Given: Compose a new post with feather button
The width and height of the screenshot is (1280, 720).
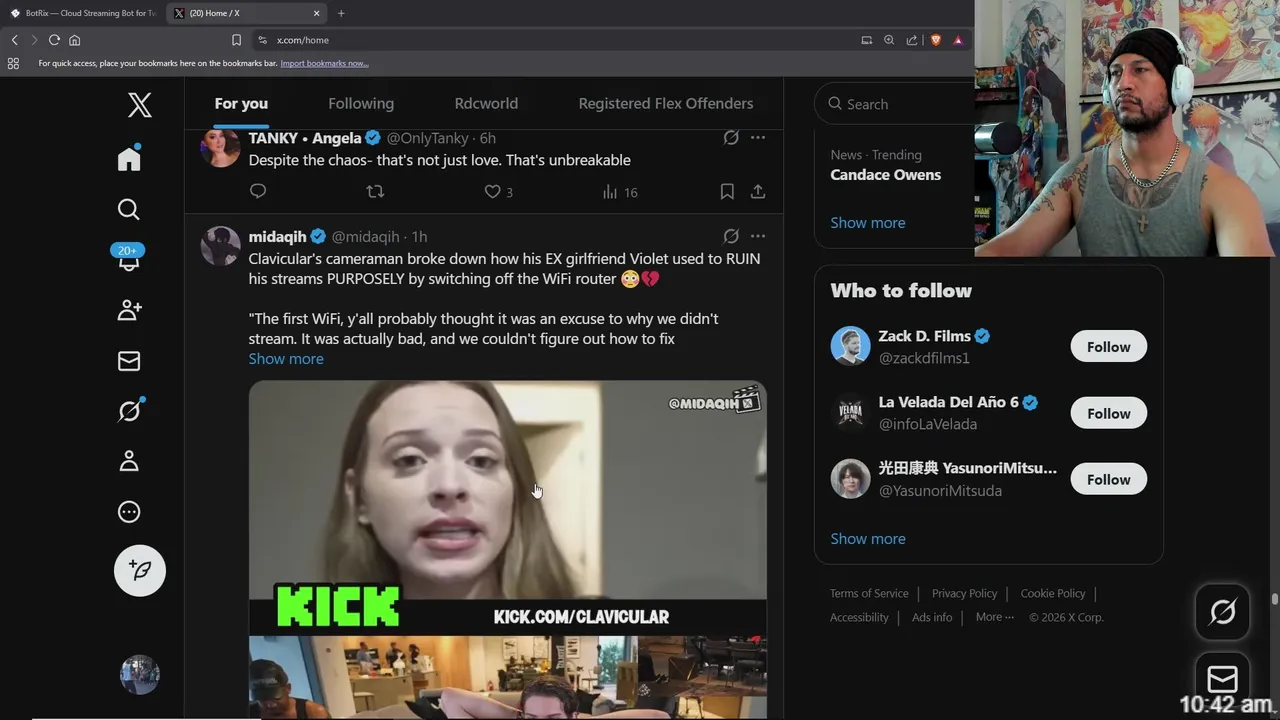Looking at the screenshot, I should point(140,570).
